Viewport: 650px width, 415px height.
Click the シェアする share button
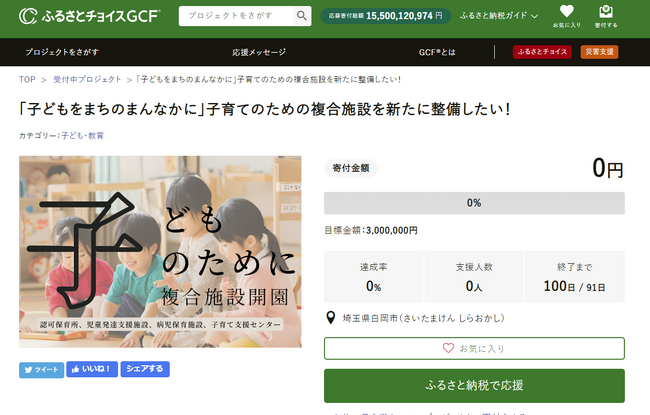pyautogui.click(x=145, y=369)
